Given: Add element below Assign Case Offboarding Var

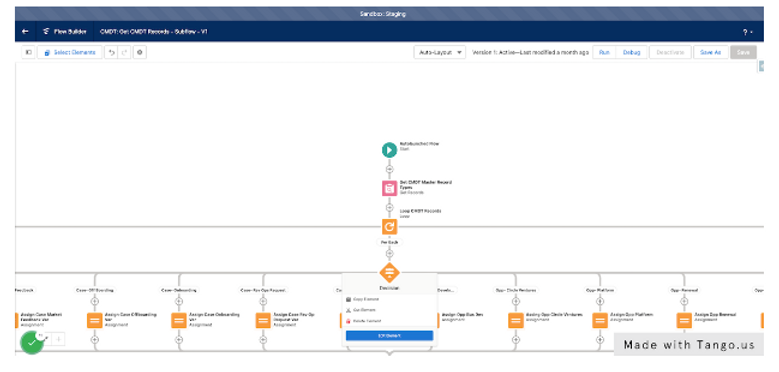Looking at the screenshot, I should pos(94,340).
